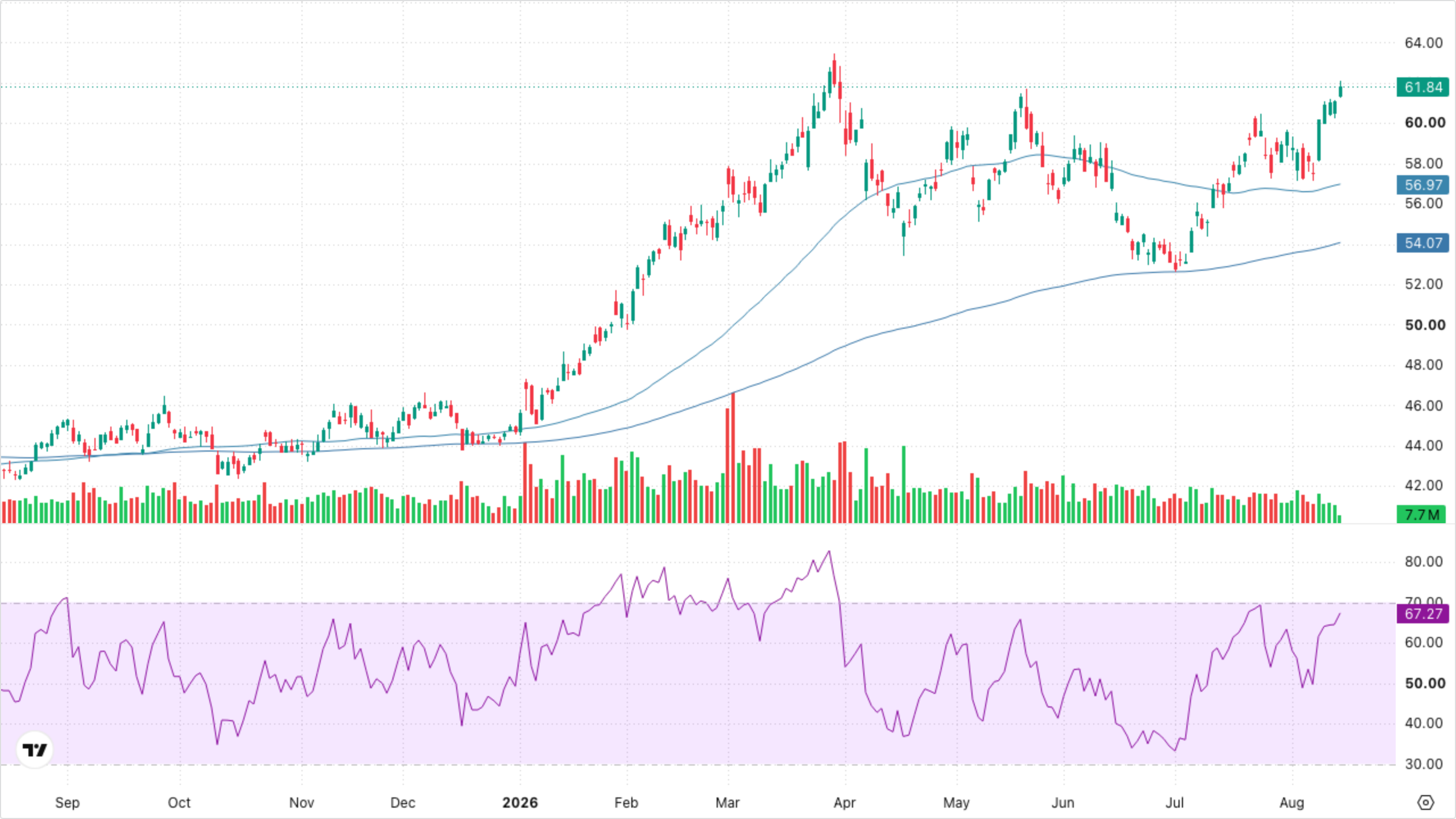1456x819 pixels.
Task: Click the moving average label 56.97
Action: coord(1423,185)
